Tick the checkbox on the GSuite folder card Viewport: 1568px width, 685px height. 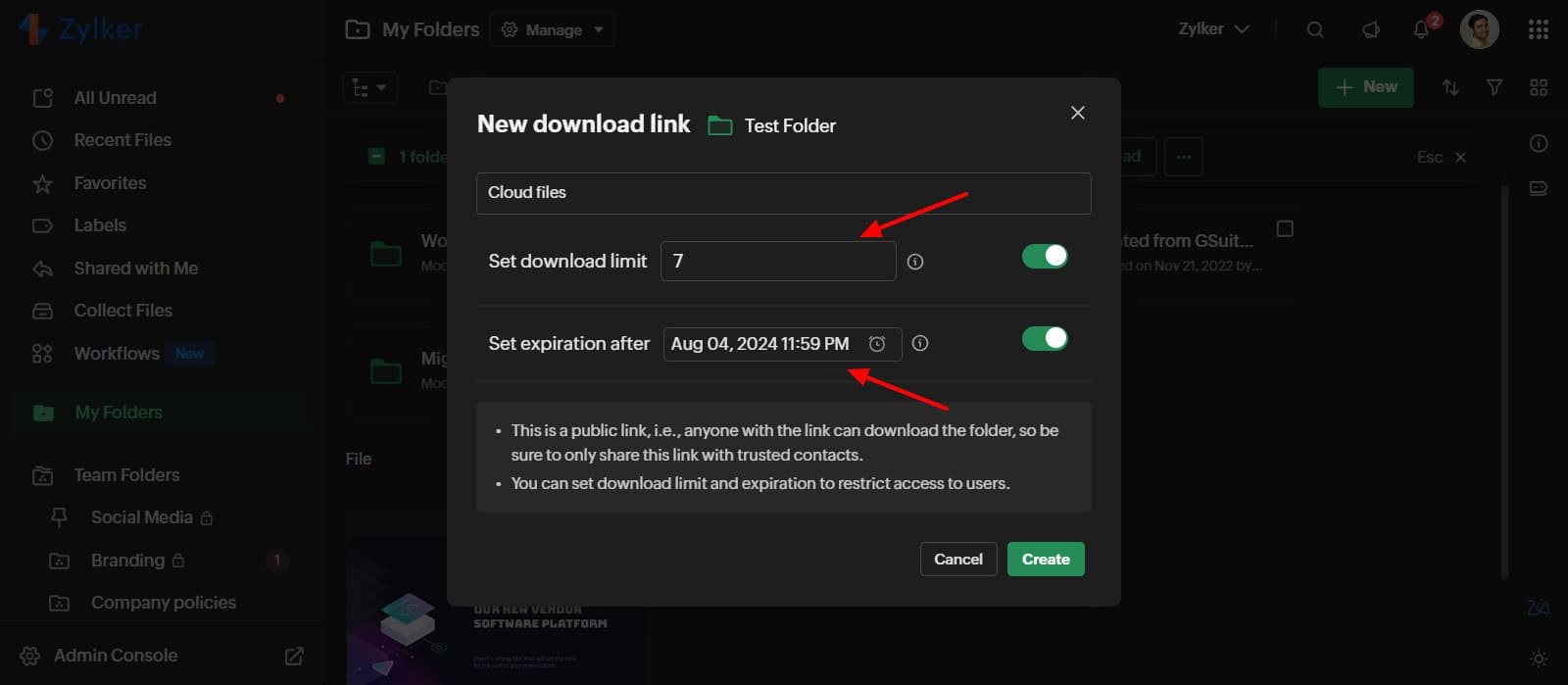coord(1285,228)
